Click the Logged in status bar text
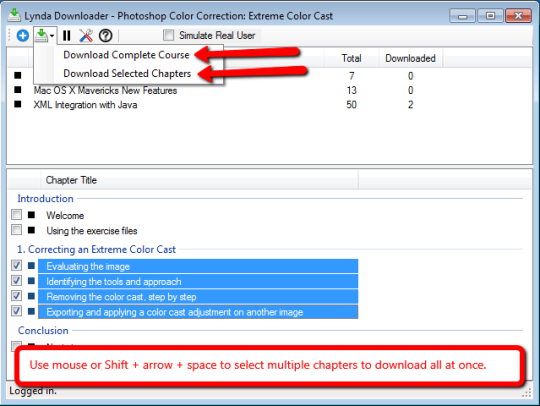 [x=33, y=391]
